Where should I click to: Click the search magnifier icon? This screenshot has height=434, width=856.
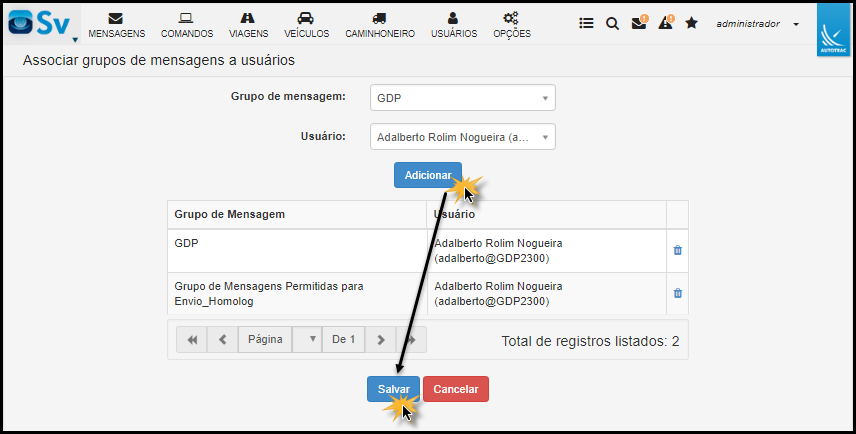coord(612,23)
